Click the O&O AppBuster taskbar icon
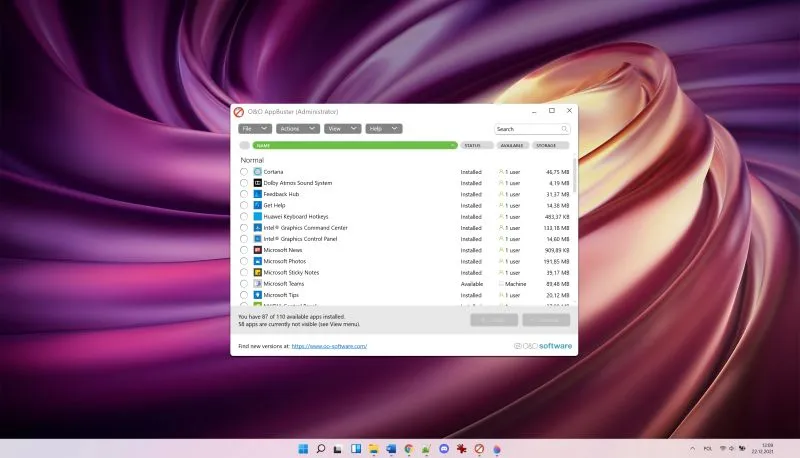 pyautogui.click(x=479, y=449)
